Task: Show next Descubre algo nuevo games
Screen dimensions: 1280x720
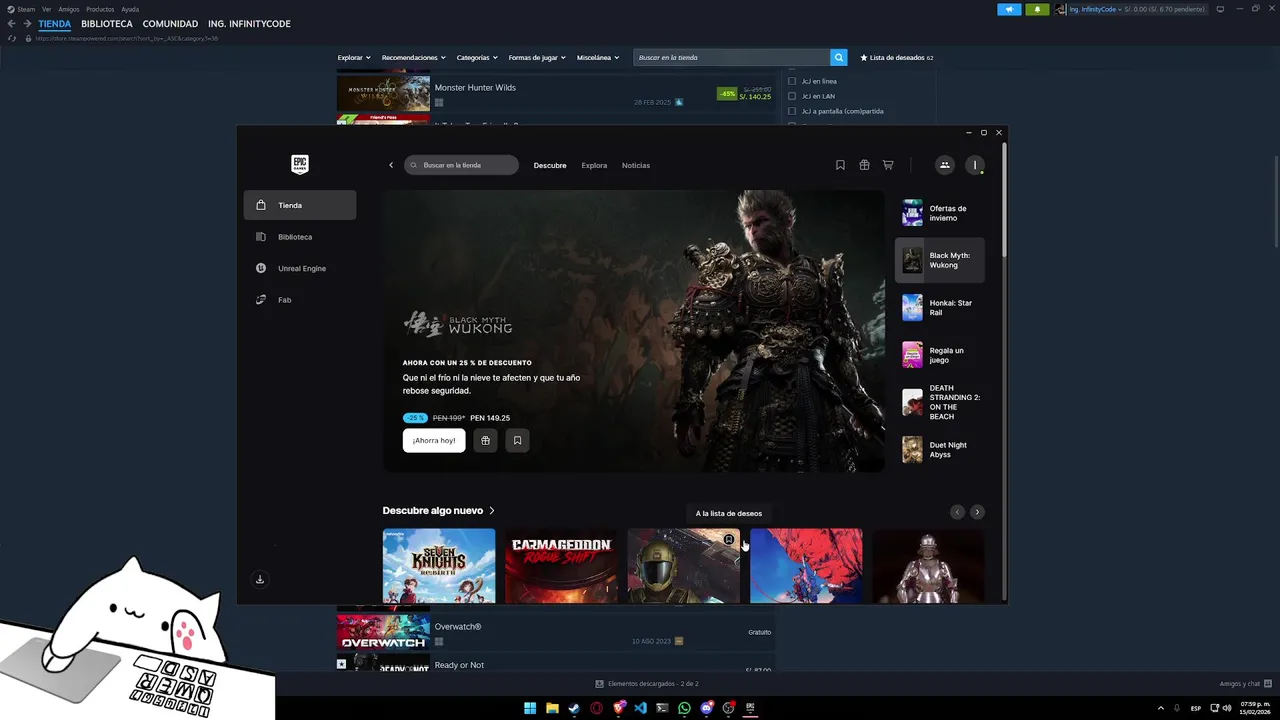Action: point(977,512)
